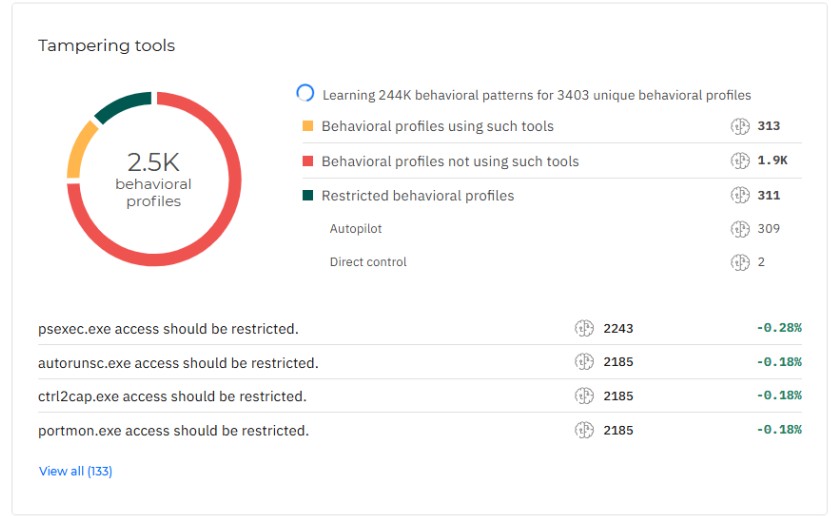Select the brain icon beside count 311
The image size is (831, 516).
[740, 195]
